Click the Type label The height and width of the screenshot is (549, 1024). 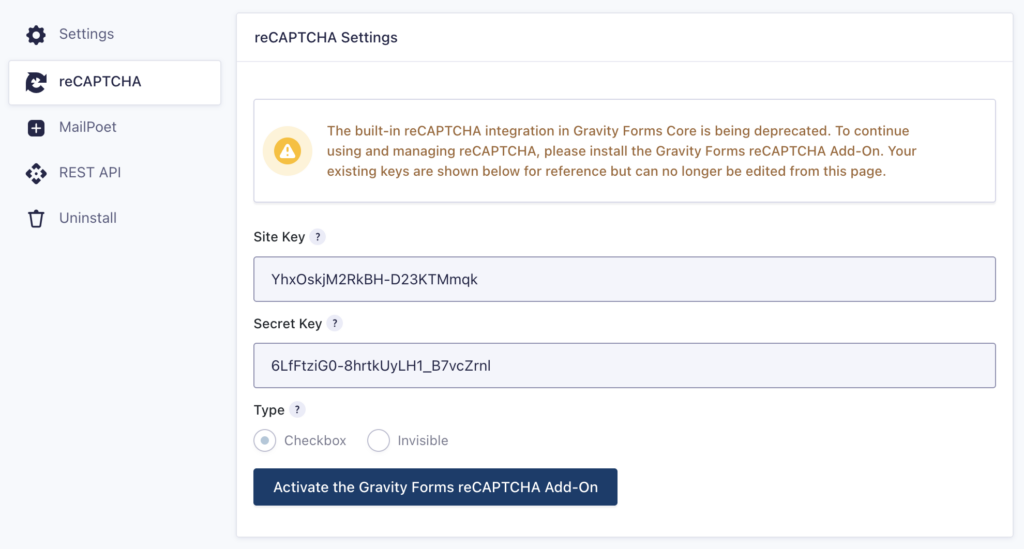tap(268, 410)
